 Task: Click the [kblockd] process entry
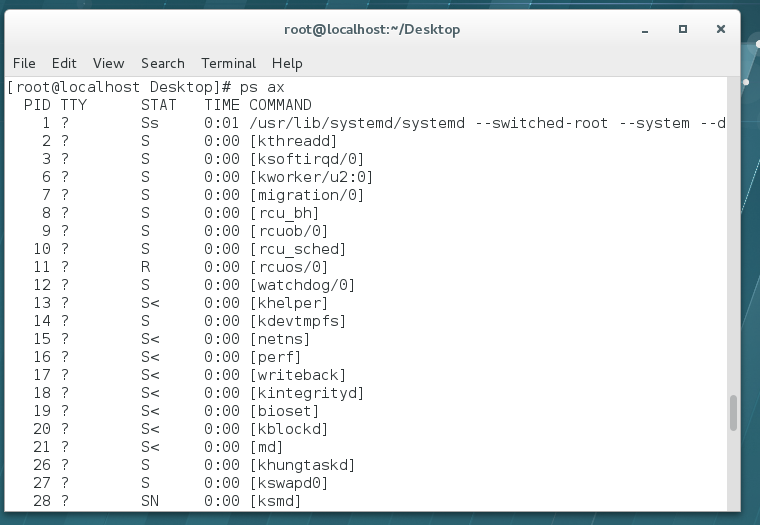[288, 428]
